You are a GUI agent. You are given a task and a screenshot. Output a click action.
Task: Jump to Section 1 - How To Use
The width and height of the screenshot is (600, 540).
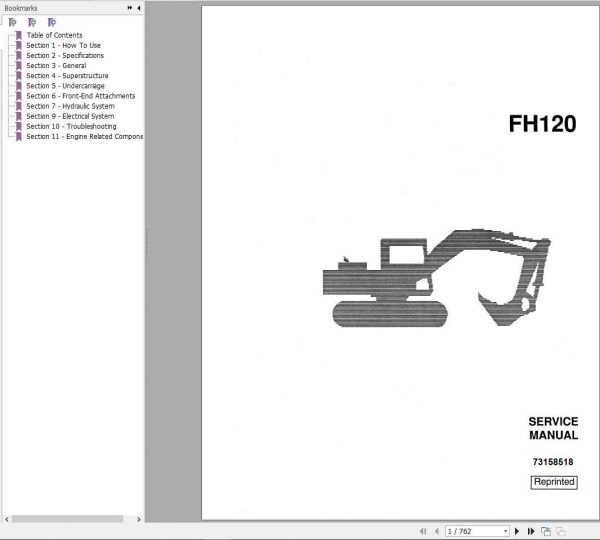coord(64,46)
